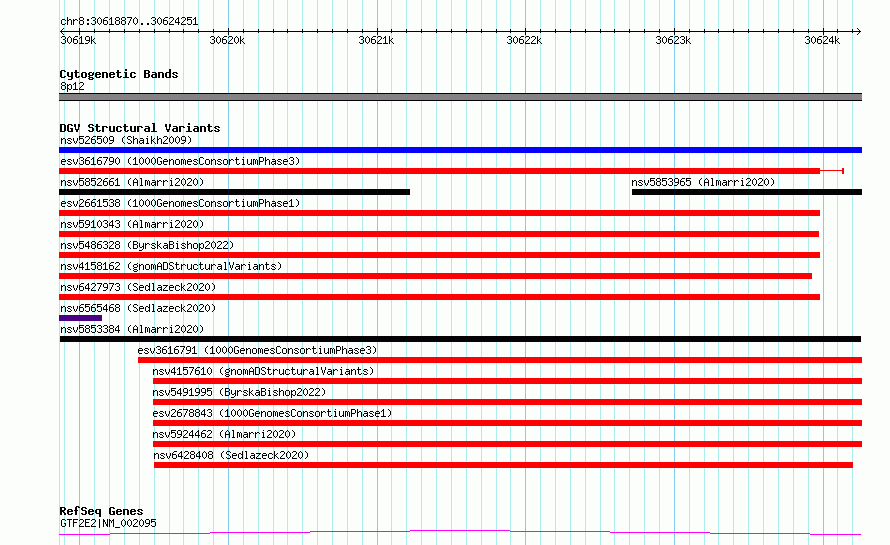Select the blue nsv526509 variant bar
The image size is (890, 545).
click(460, 150)
